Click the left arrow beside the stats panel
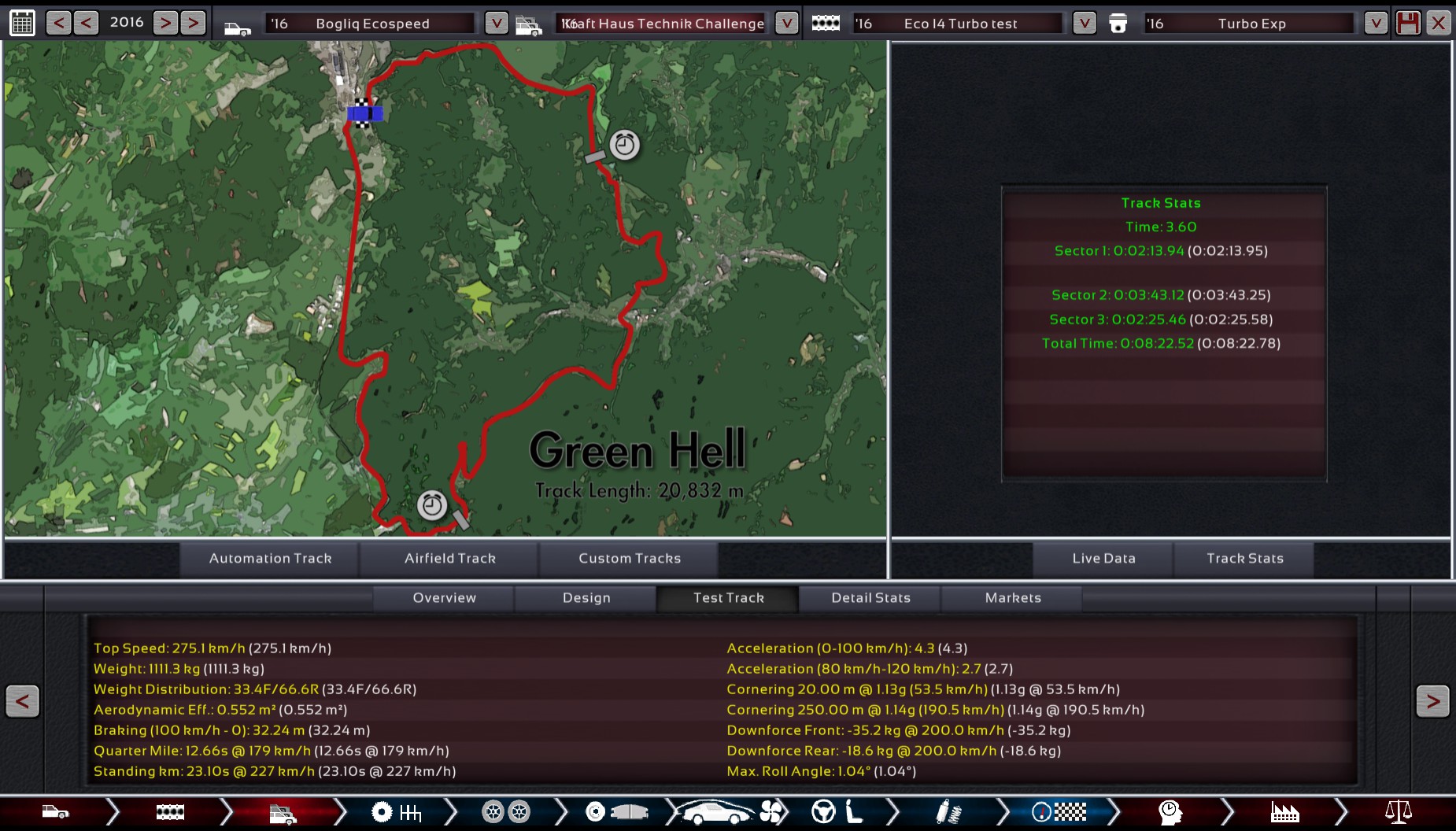 pyautogui.click(x=22, y=701)
